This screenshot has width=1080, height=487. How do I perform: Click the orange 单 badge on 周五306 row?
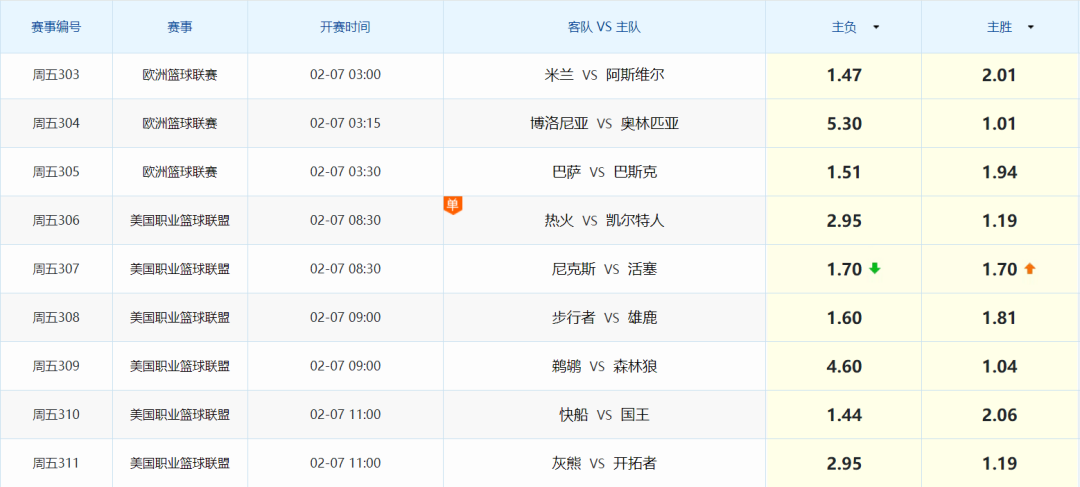pyautogui.click(x=453, y=205)
